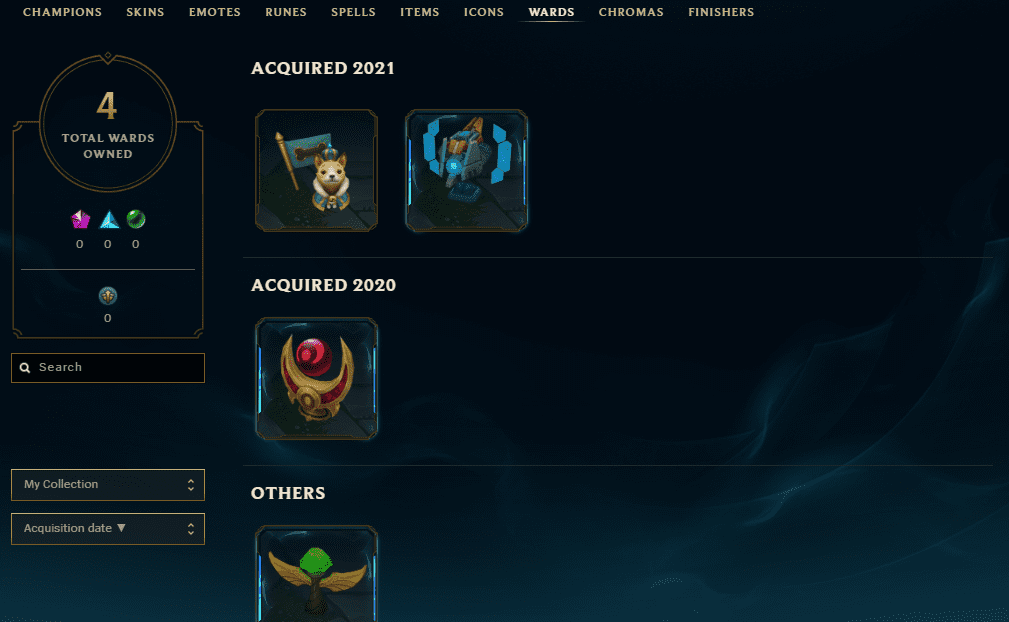Open the Chromas tab

(631, 12)
